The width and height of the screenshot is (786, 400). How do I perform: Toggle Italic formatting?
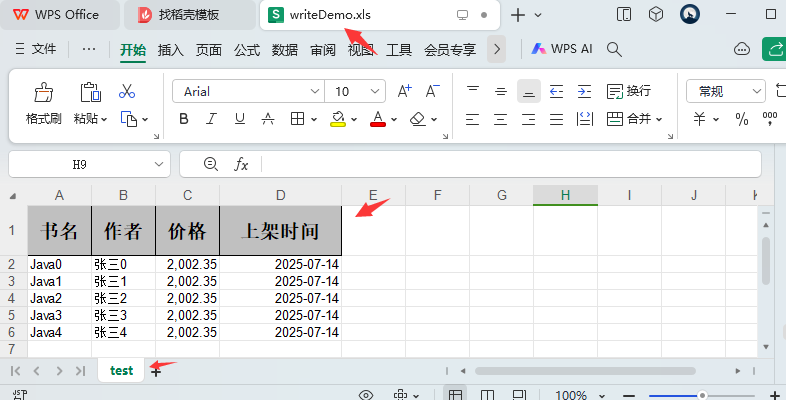(x=212, y=119)
